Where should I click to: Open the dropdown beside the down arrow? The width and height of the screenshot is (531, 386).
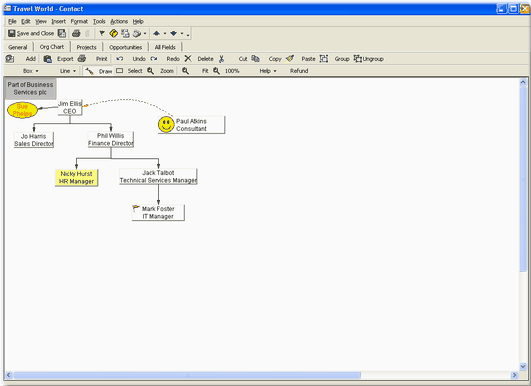(x=182, y=34)
